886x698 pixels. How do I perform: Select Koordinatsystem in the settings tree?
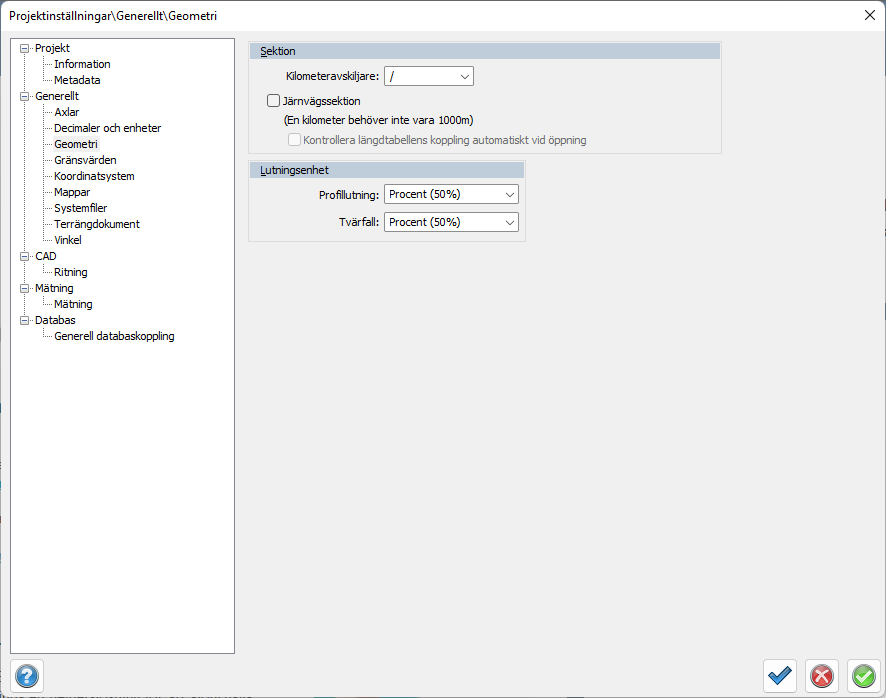coord(94,176)
